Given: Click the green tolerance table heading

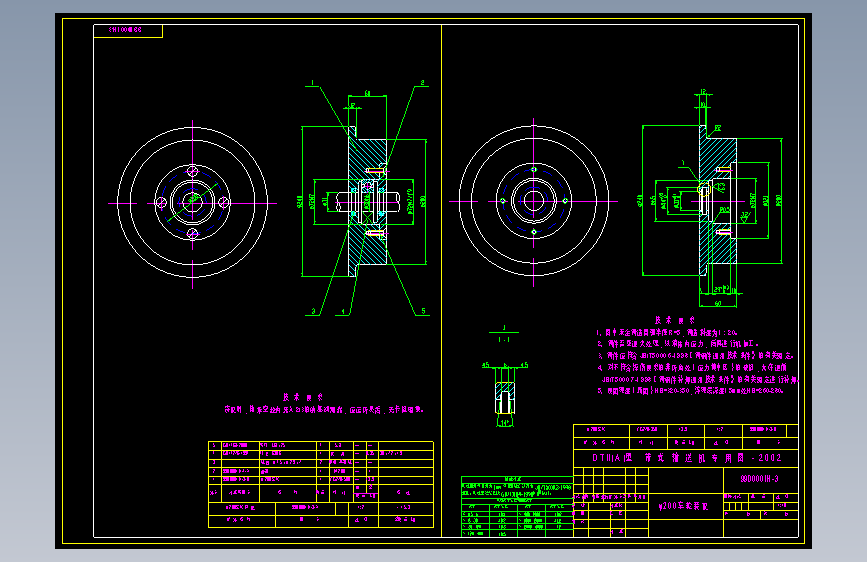Looking at the screenshot, I should point(513,479).
